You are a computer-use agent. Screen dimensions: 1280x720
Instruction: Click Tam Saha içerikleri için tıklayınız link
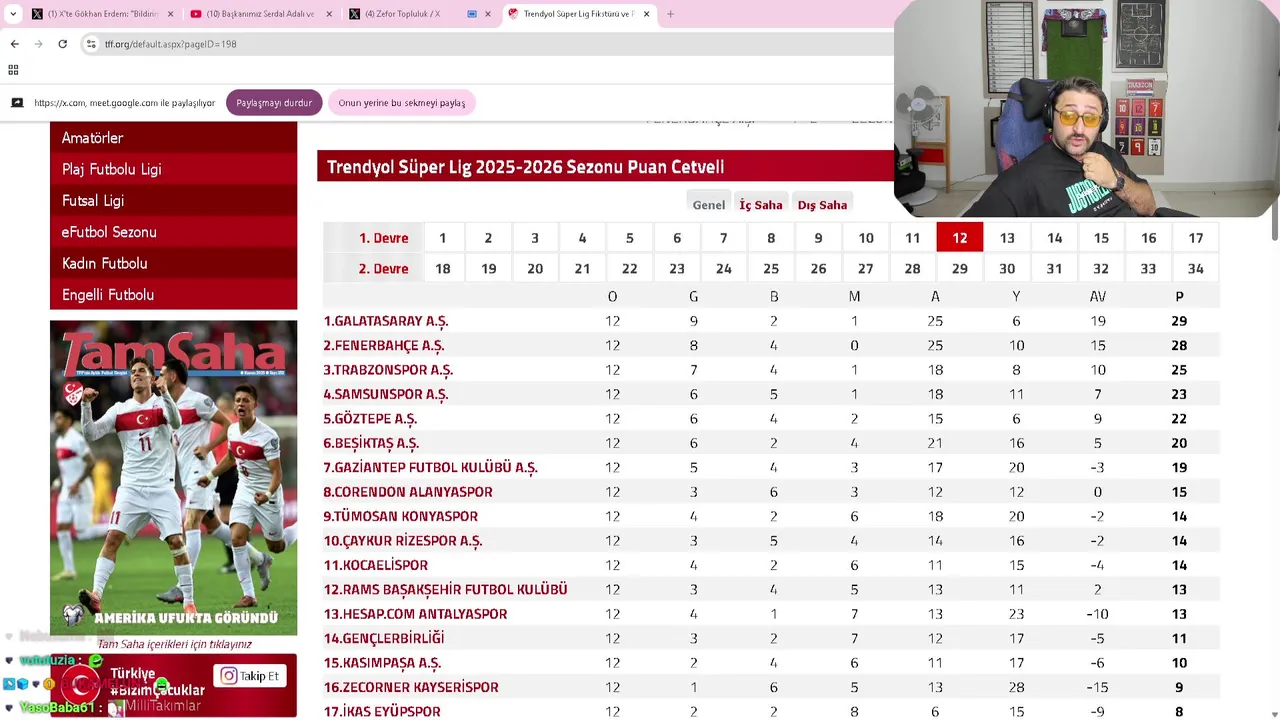(174, 644)
